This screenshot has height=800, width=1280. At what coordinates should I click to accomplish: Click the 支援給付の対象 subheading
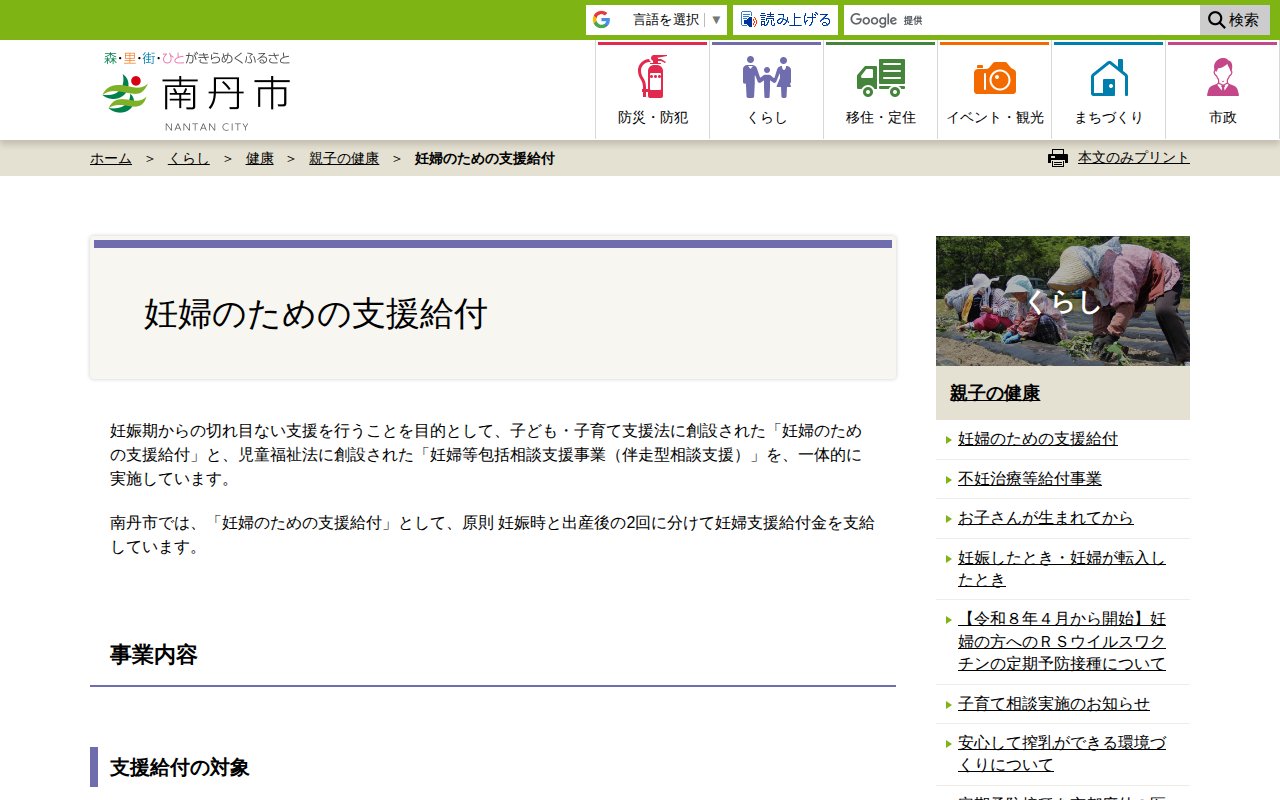[x=180, y=767]
